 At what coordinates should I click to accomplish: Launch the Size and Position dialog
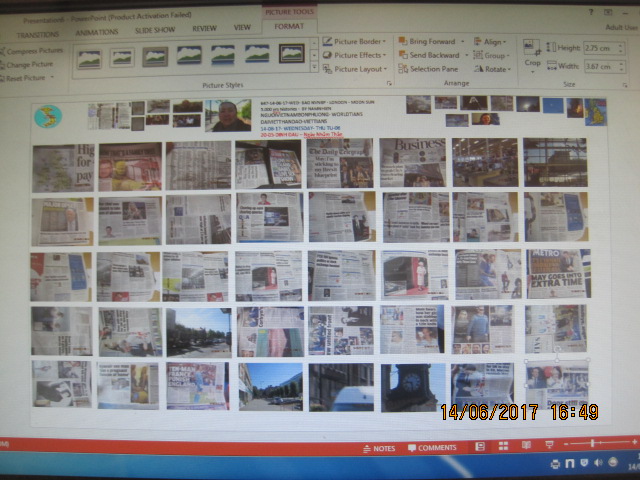point(624,85)
